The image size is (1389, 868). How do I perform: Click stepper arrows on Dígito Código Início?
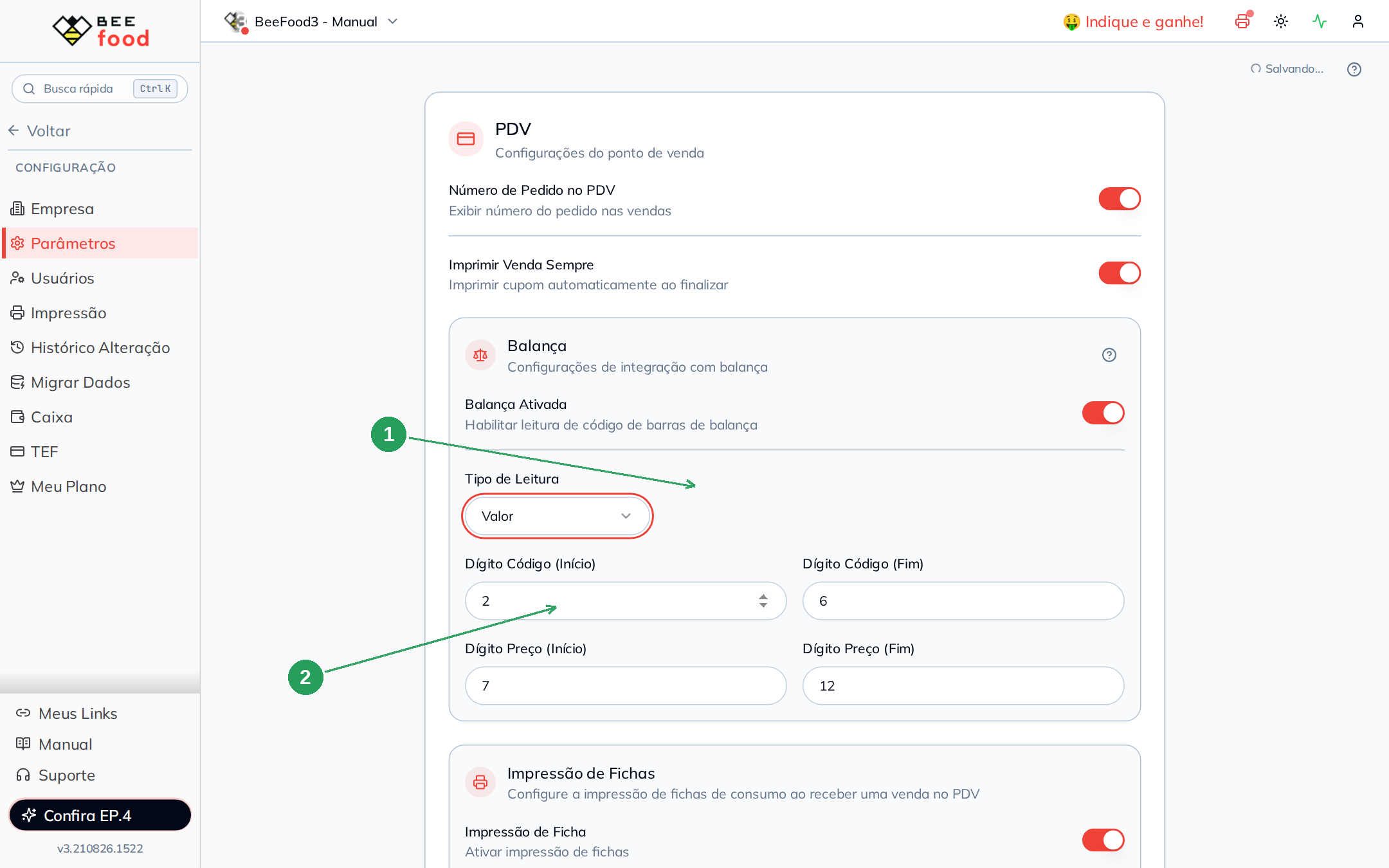[763, 601]
